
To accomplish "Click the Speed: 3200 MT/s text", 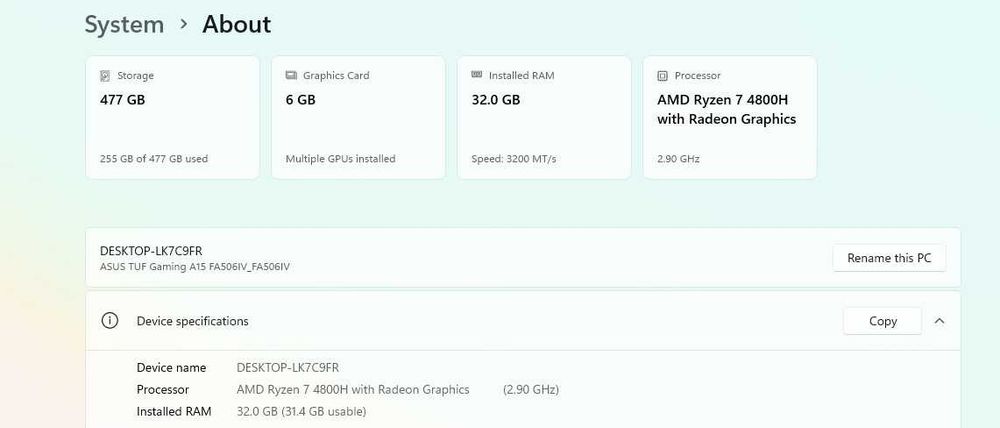I will (513, 158).
